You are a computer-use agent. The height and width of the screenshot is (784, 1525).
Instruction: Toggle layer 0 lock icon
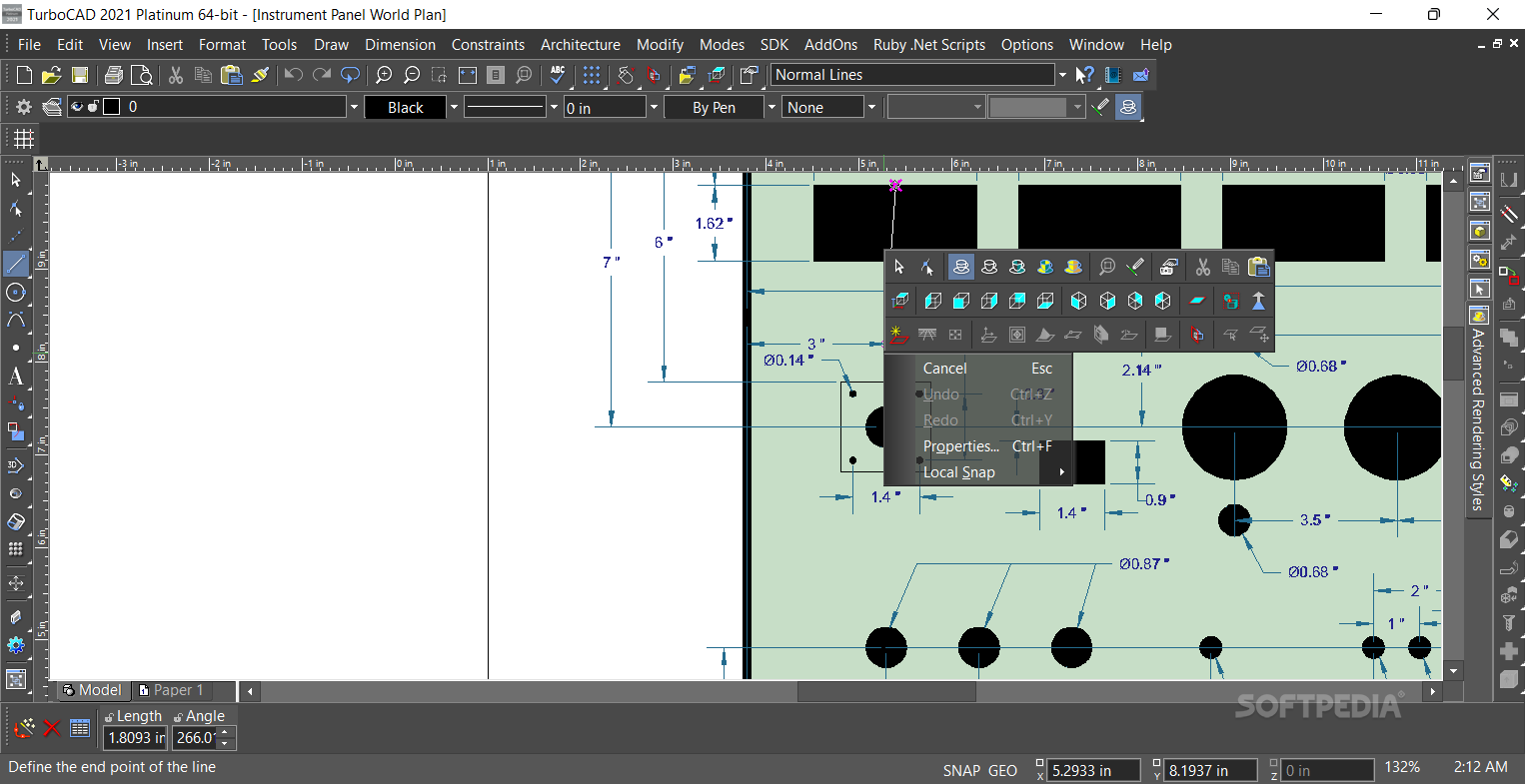tap(93, 107)
